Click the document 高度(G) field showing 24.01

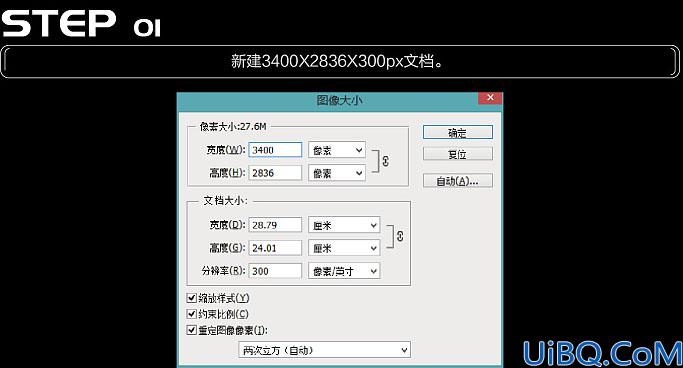click(275, 248)
